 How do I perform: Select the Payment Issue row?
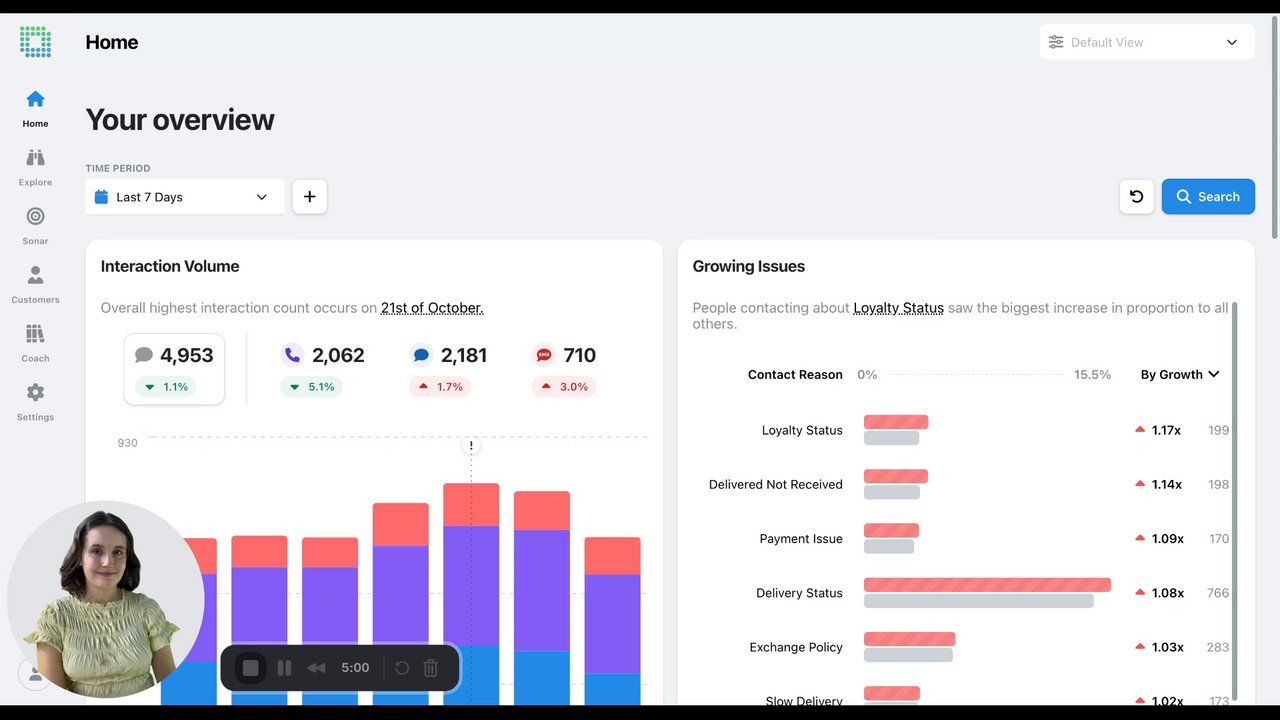point(961,538)
